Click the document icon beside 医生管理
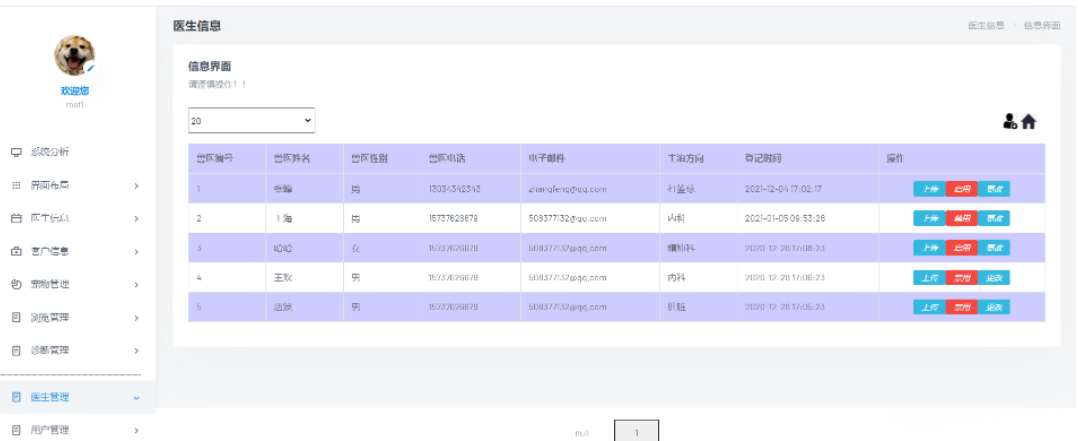The width and height of the screenshot is (1078, 441). [x=16, y=397]
